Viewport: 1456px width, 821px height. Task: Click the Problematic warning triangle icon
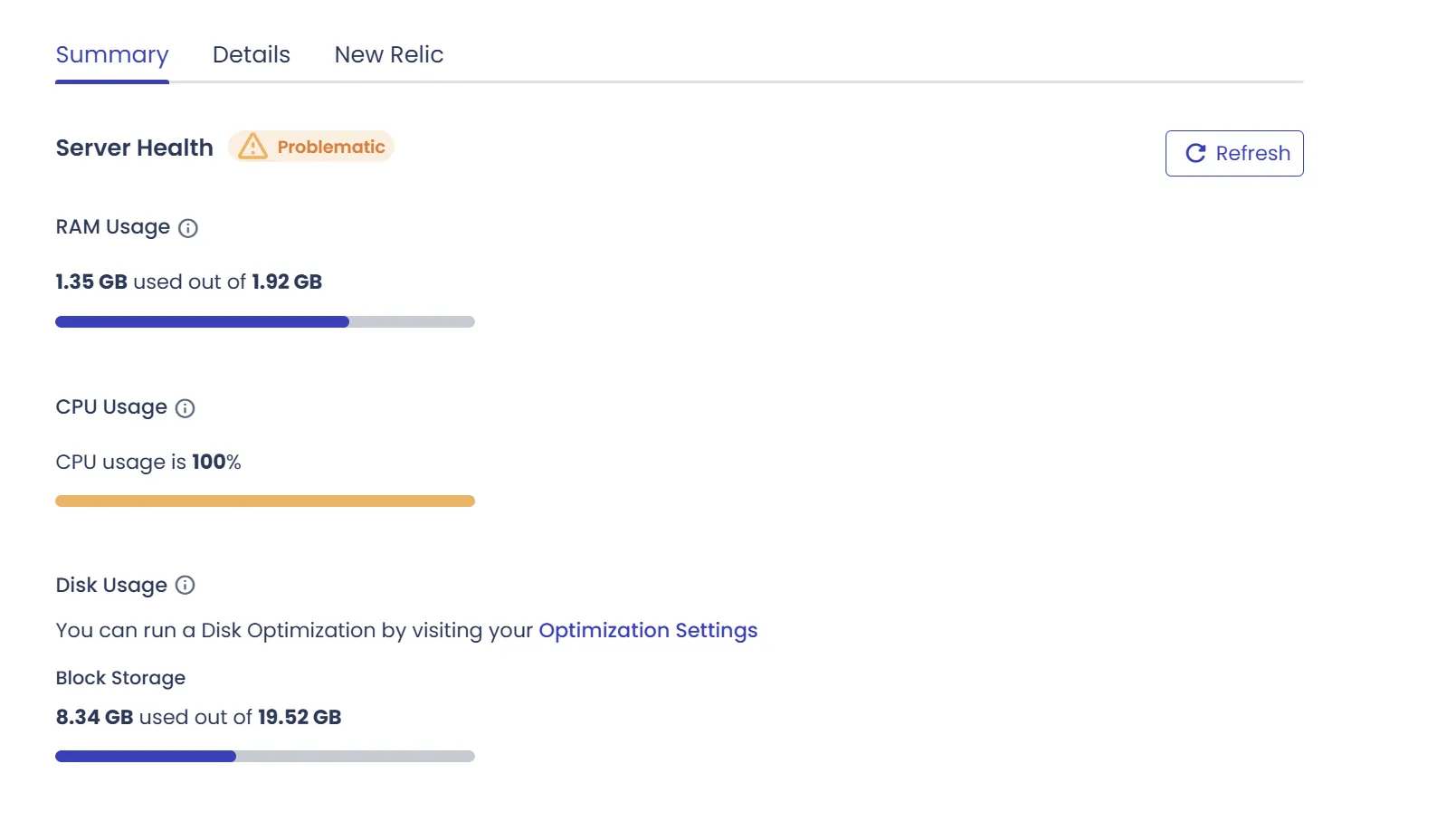pos(252,147)
